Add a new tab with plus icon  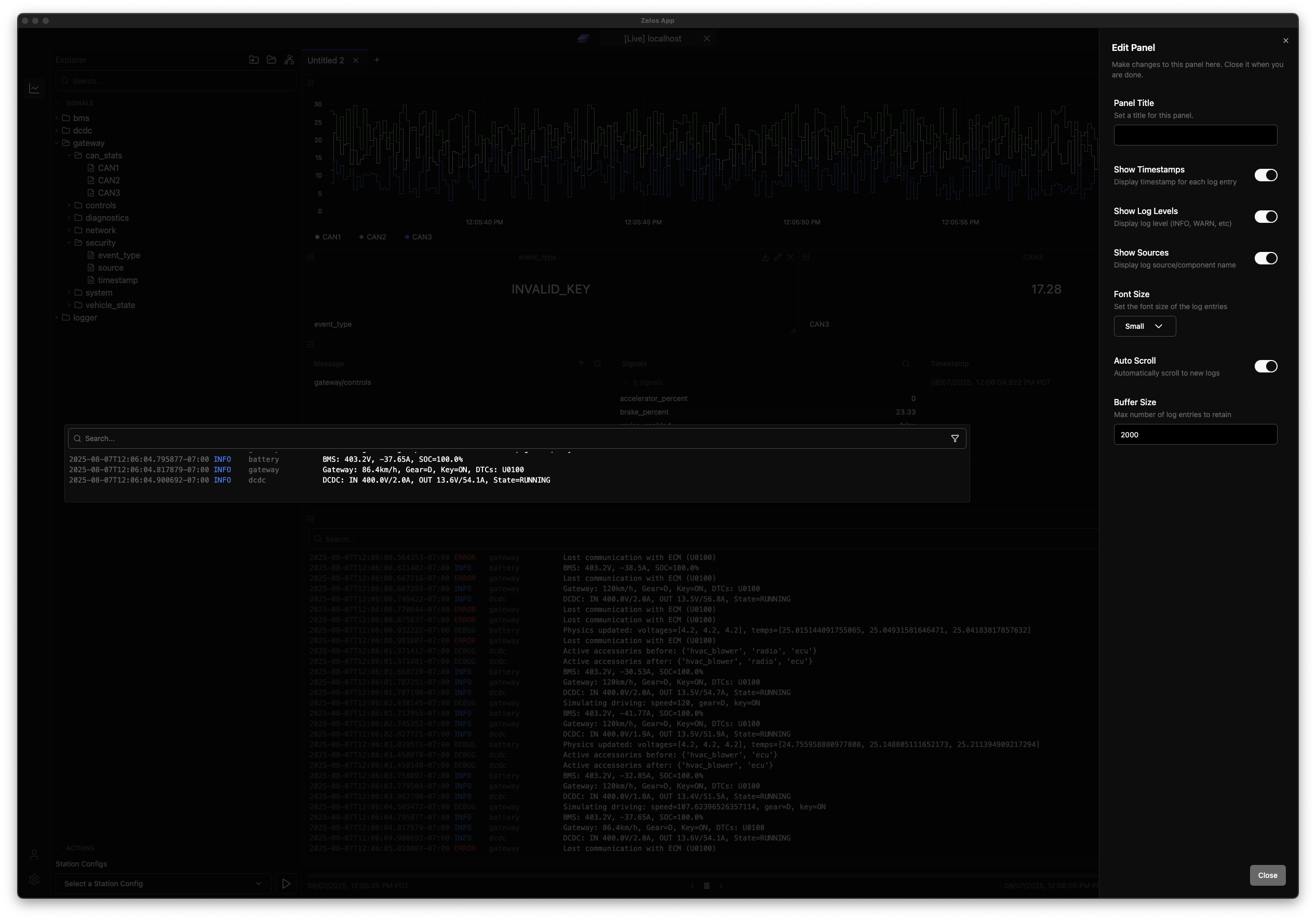click(x=377, y=60)
